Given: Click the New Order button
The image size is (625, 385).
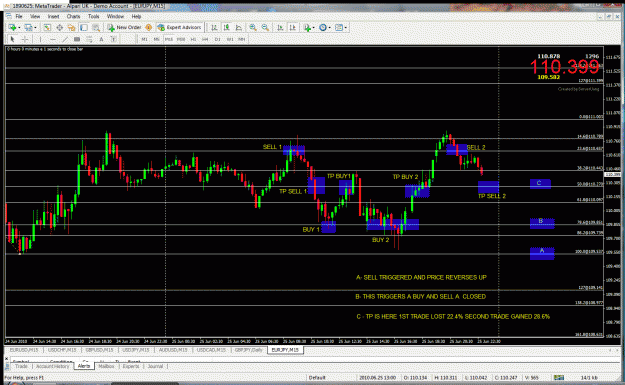Looking at the screenshot, I should (x=124, y=28).
